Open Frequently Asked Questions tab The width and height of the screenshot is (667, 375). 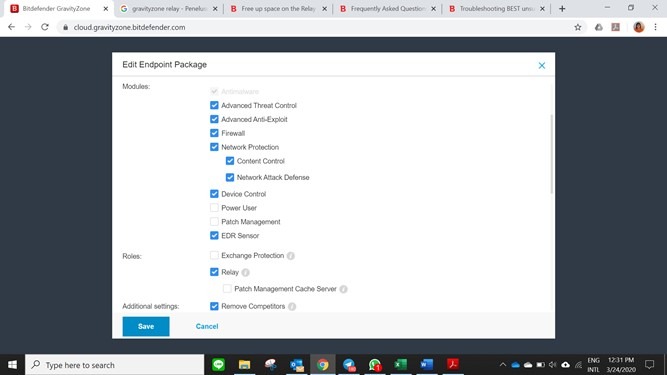click(388, 9)
